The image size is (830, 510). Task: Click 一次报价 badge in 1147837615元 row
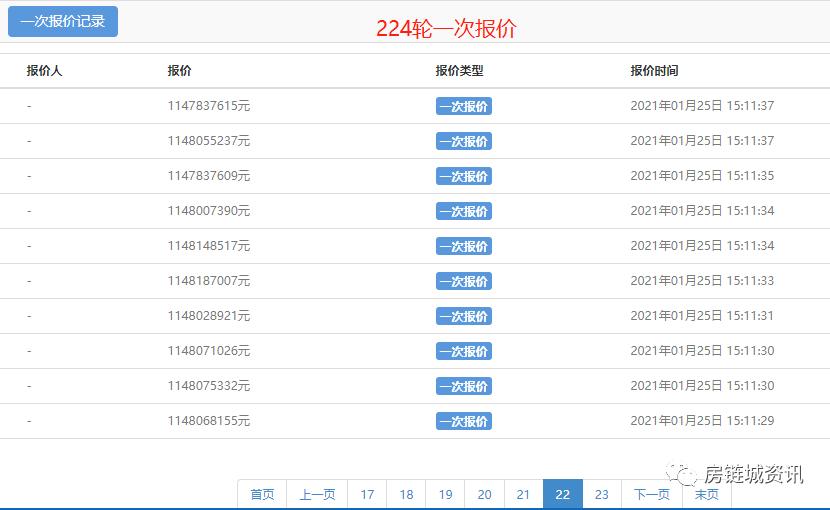(x=464, y=106)
